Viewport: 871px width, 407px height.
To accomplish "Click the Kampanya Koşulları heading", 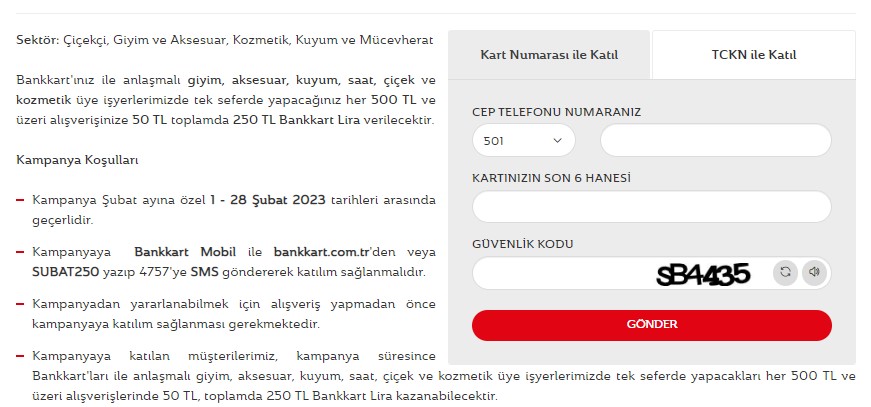I will click(77, 160).
